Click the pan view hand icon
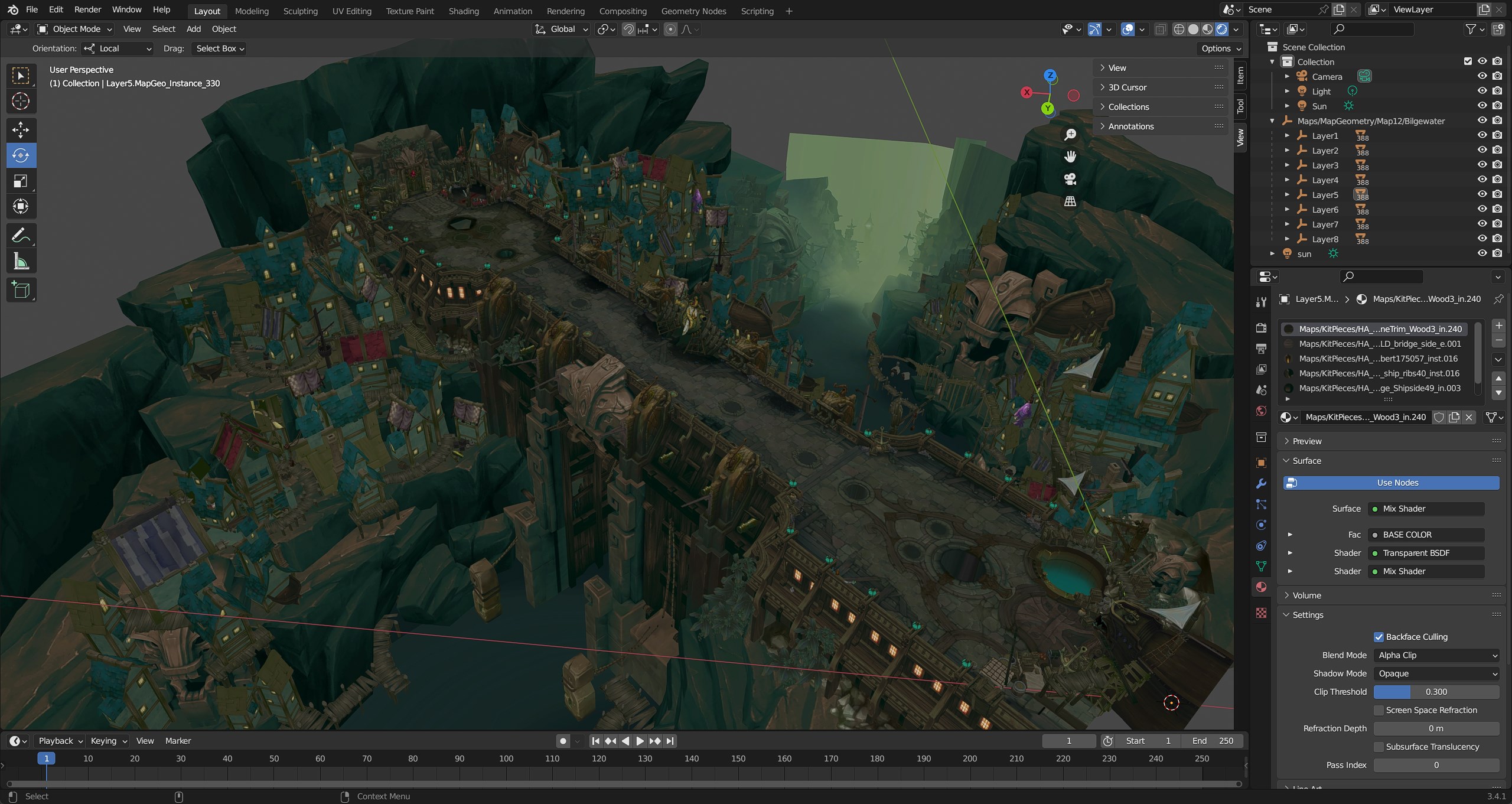This screenshot has height=804, width=1512. pos(1070,157)
